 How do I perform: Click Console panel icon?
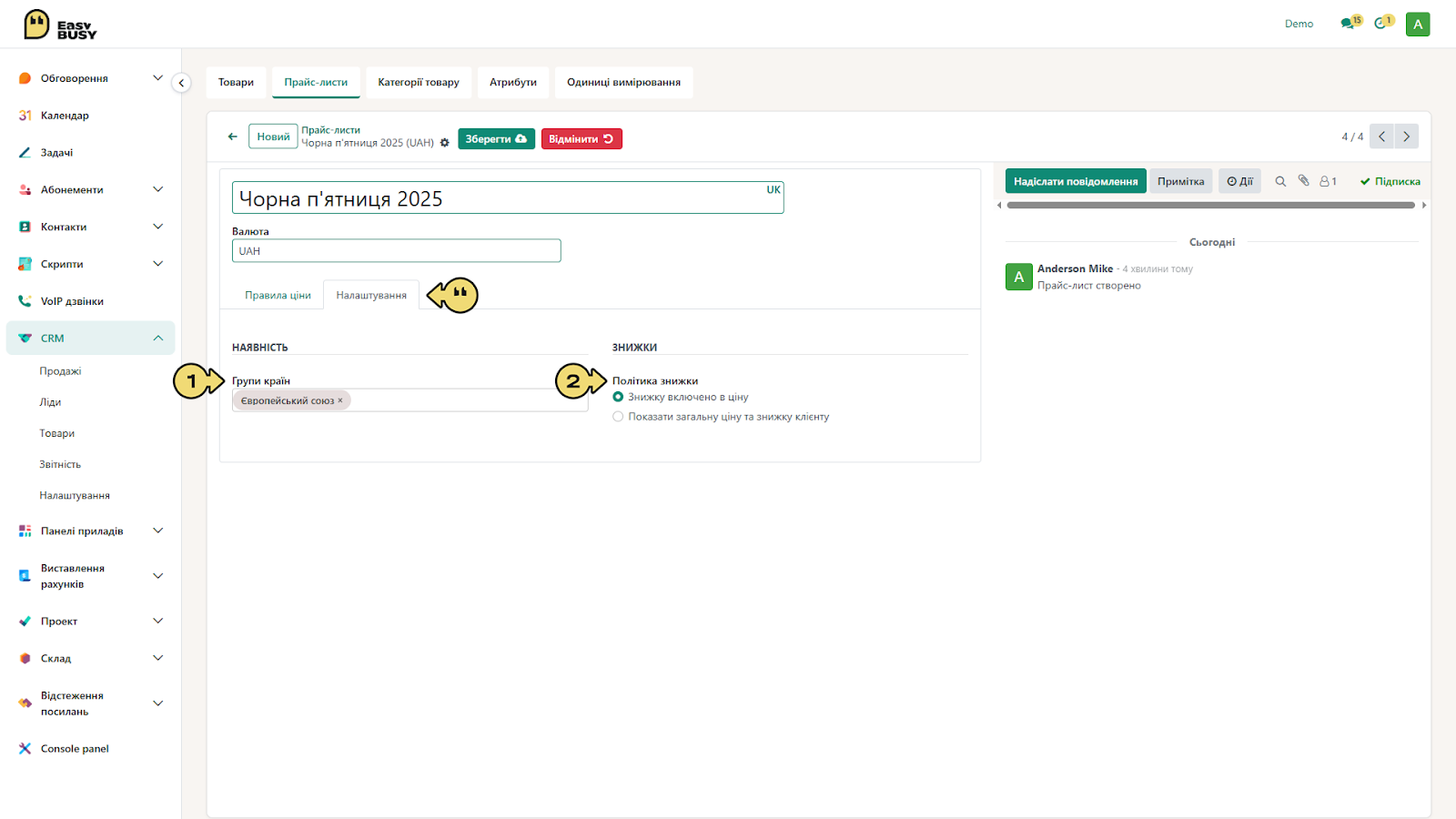[x=25, y=749]
